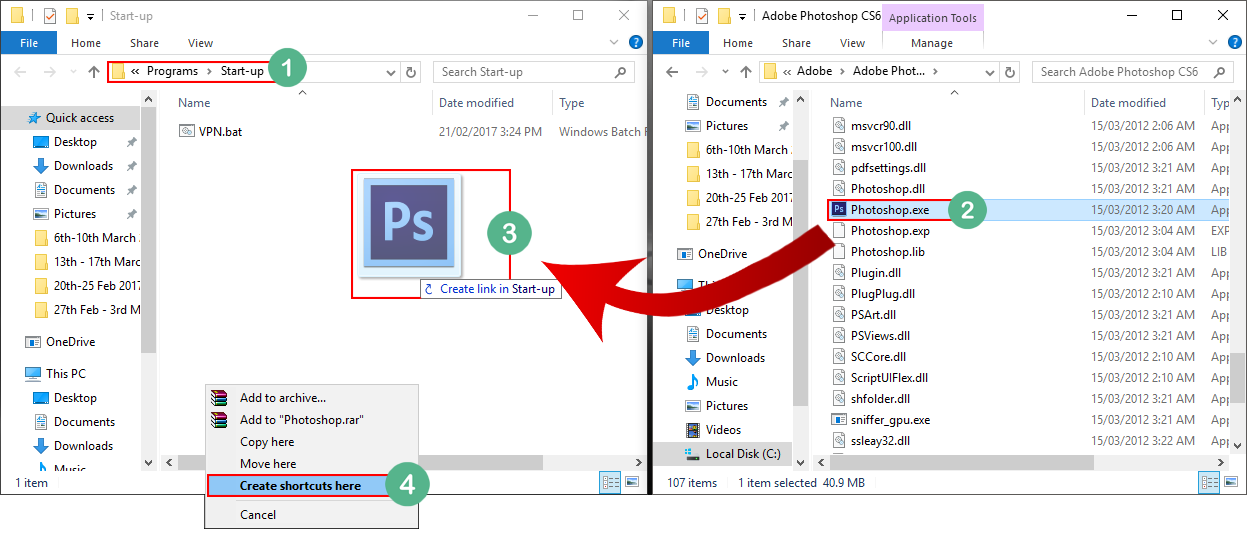Open the Home tab in Photoshop CS6 window
Viewport: 1247px width, 549px height.
coord(738,43)
